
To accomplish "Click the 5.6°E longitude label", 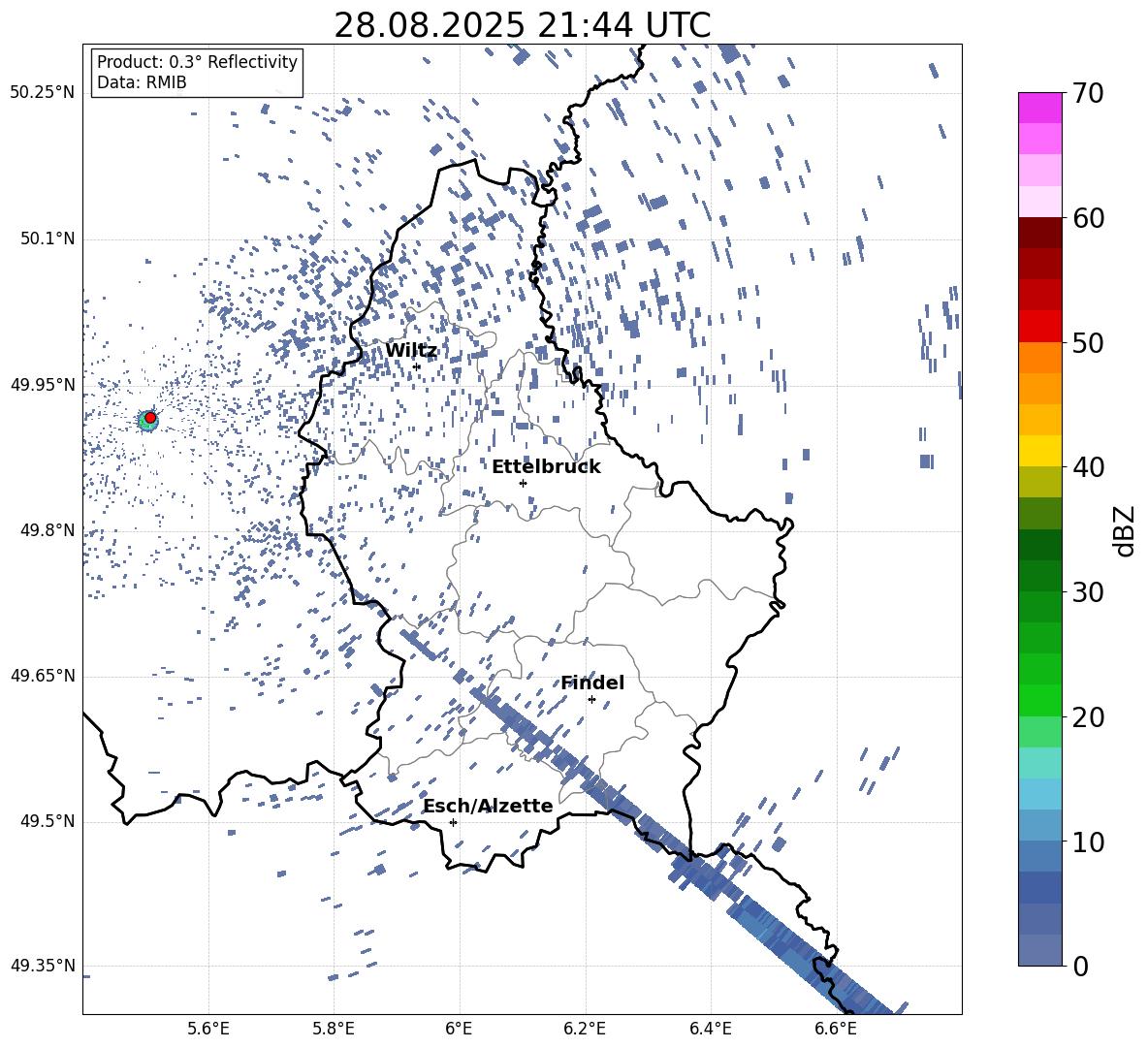I will (x=208, y=1029).
